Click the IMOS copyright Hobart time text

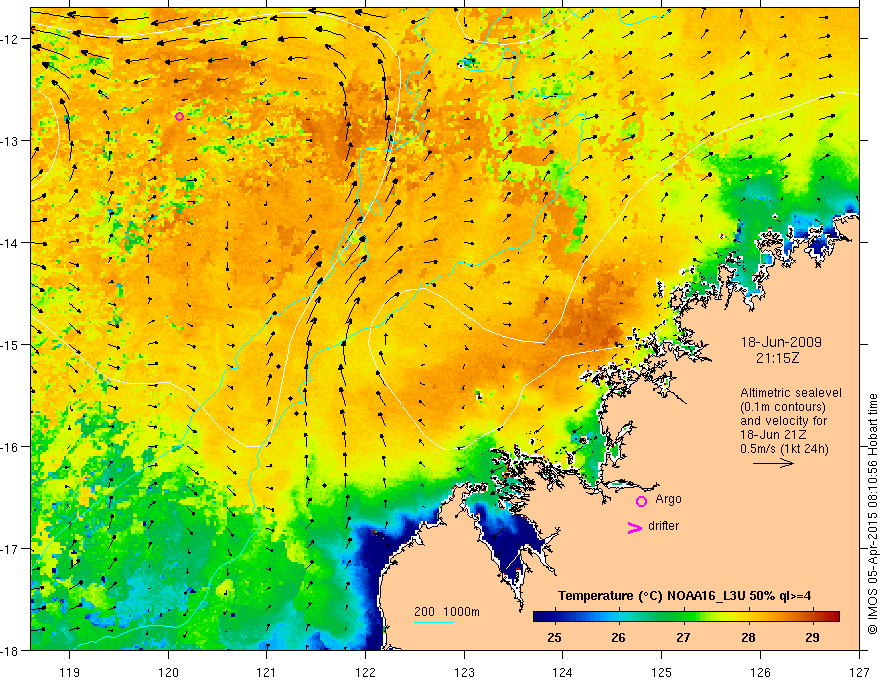point(872,514)
